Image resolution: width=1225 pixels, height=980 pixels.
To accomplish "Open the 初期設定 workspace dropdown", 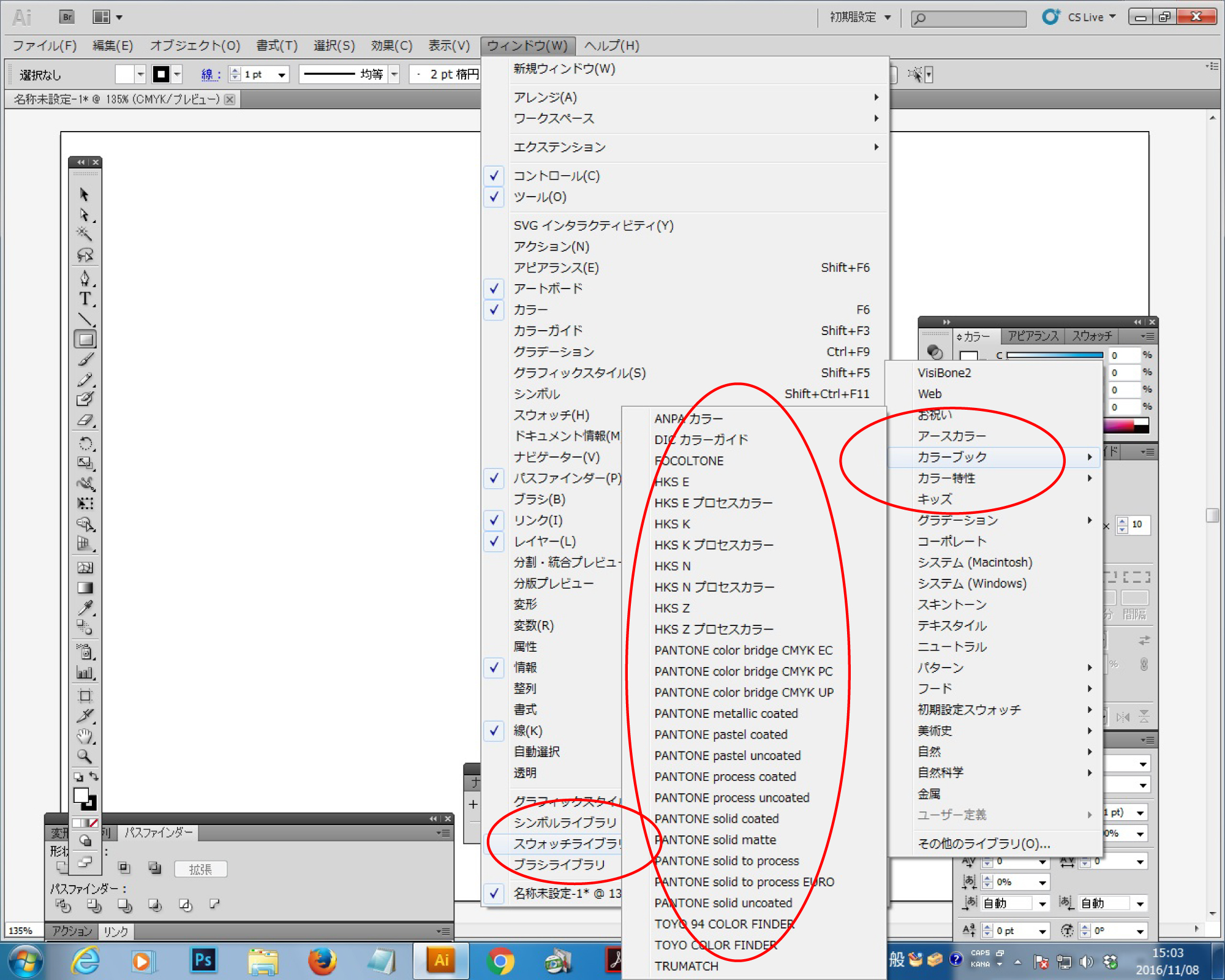I will tap(860, 17).
